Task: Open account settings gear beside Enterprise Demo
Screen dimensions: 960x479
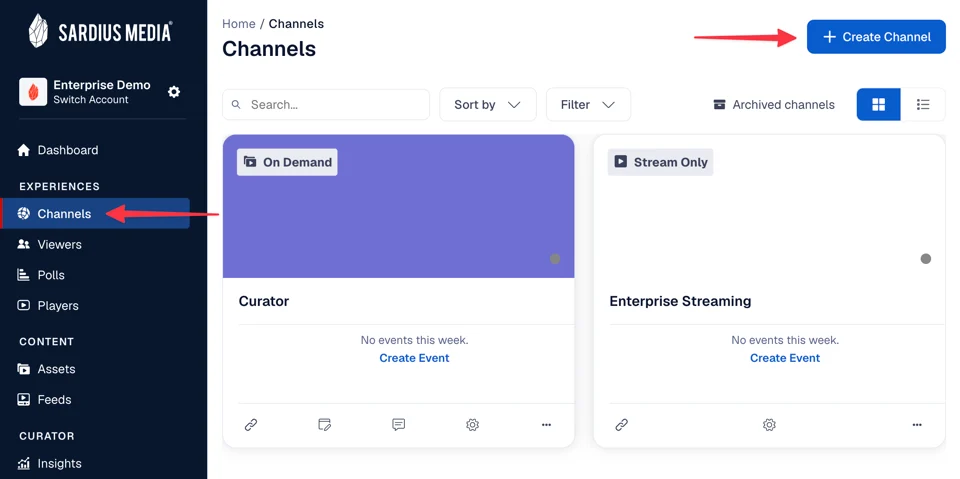Action: [174, 92]
